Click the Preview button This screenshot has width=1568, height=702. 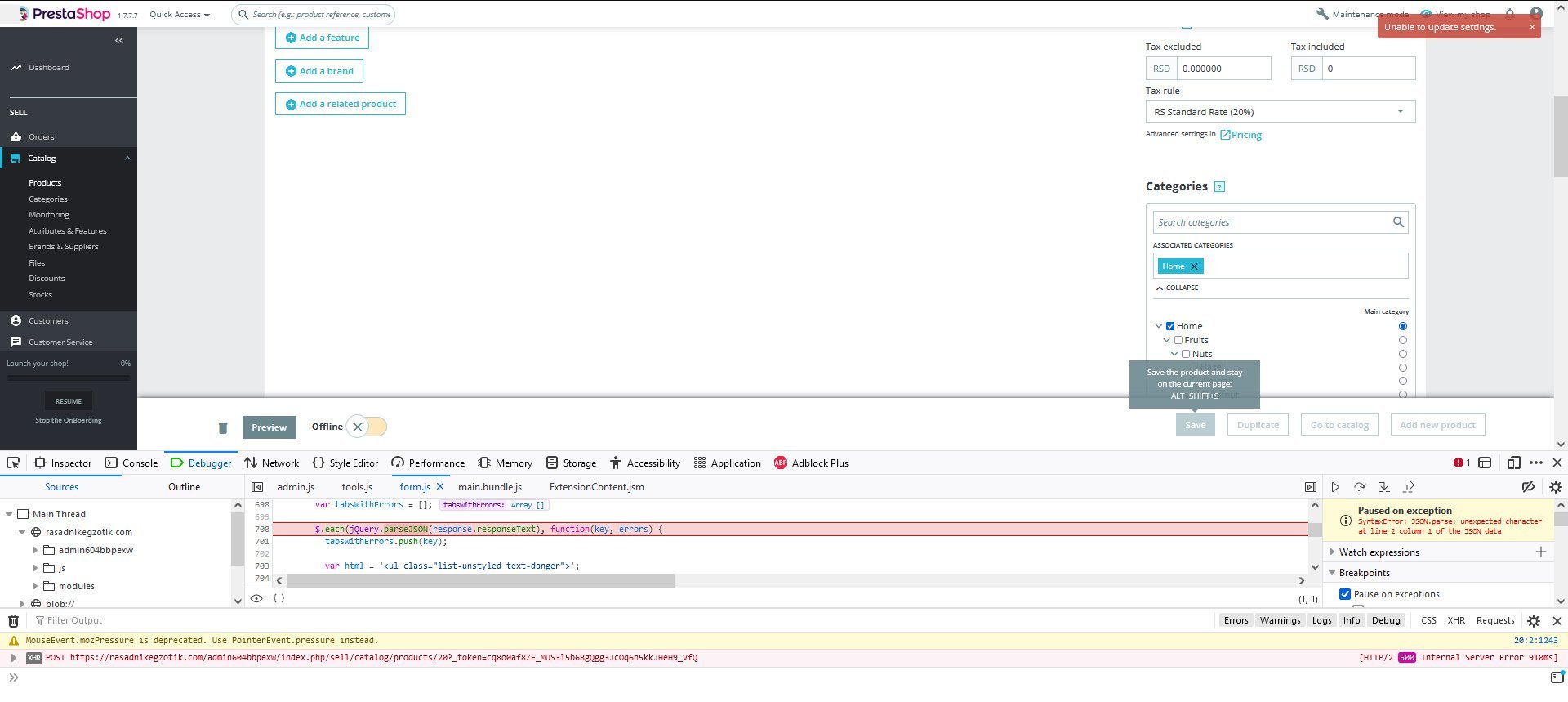pos(269,427)
